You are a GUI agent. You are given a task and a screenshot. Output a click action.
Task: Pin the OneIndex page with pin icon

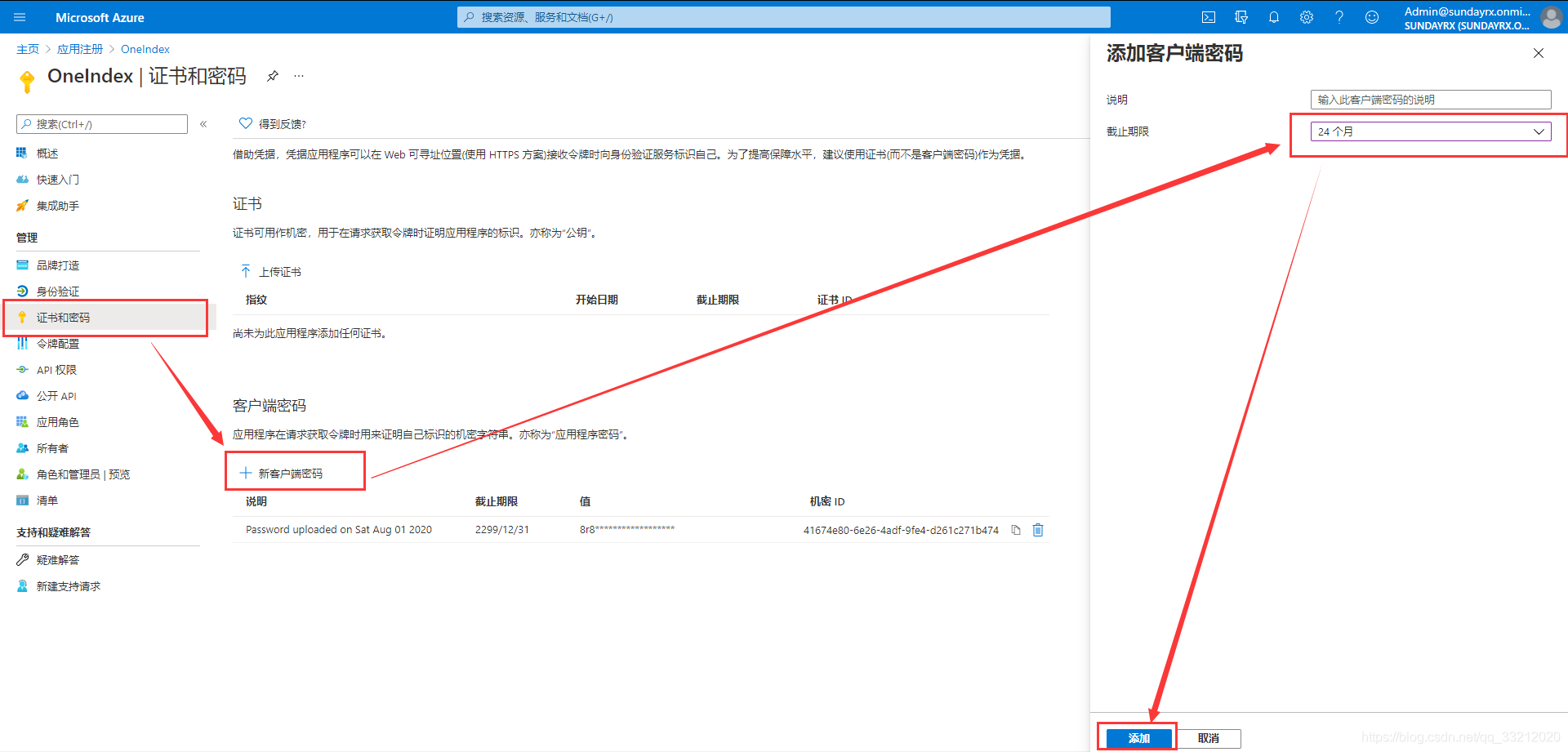click(273, 76)
